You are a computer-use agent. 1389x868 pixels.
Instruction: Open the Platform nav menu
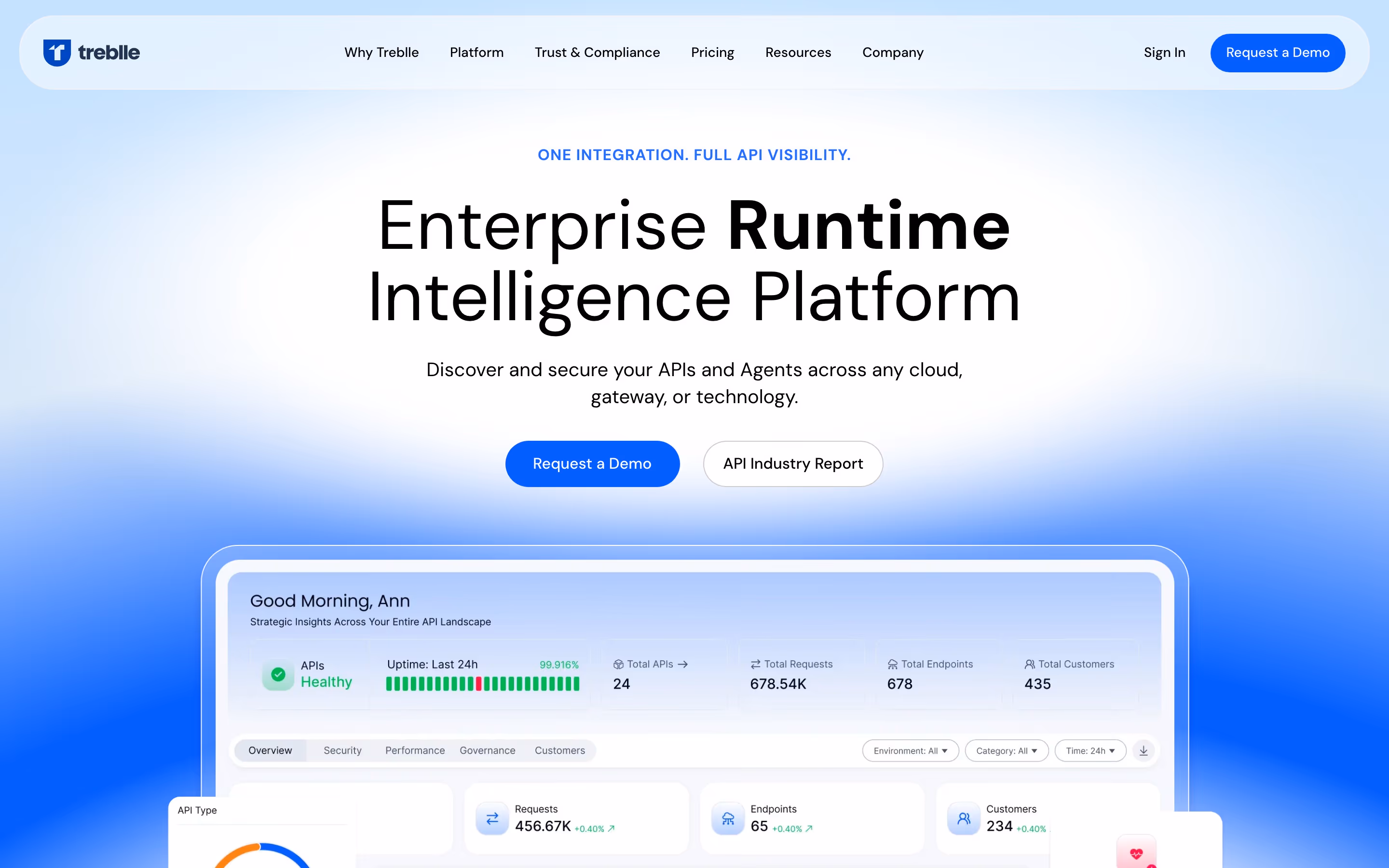tap(477, 52)
